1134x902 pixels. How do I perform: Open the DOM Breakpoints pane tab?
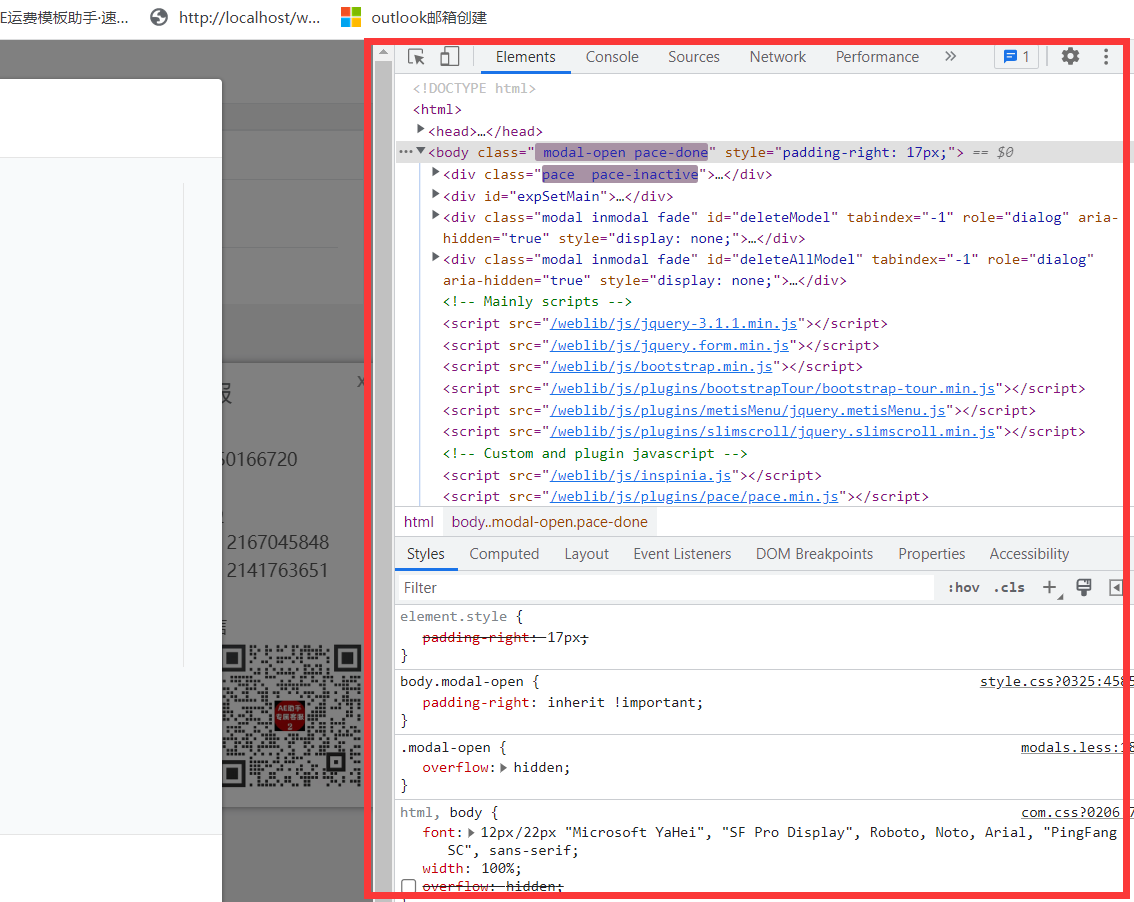pos(814,554)
